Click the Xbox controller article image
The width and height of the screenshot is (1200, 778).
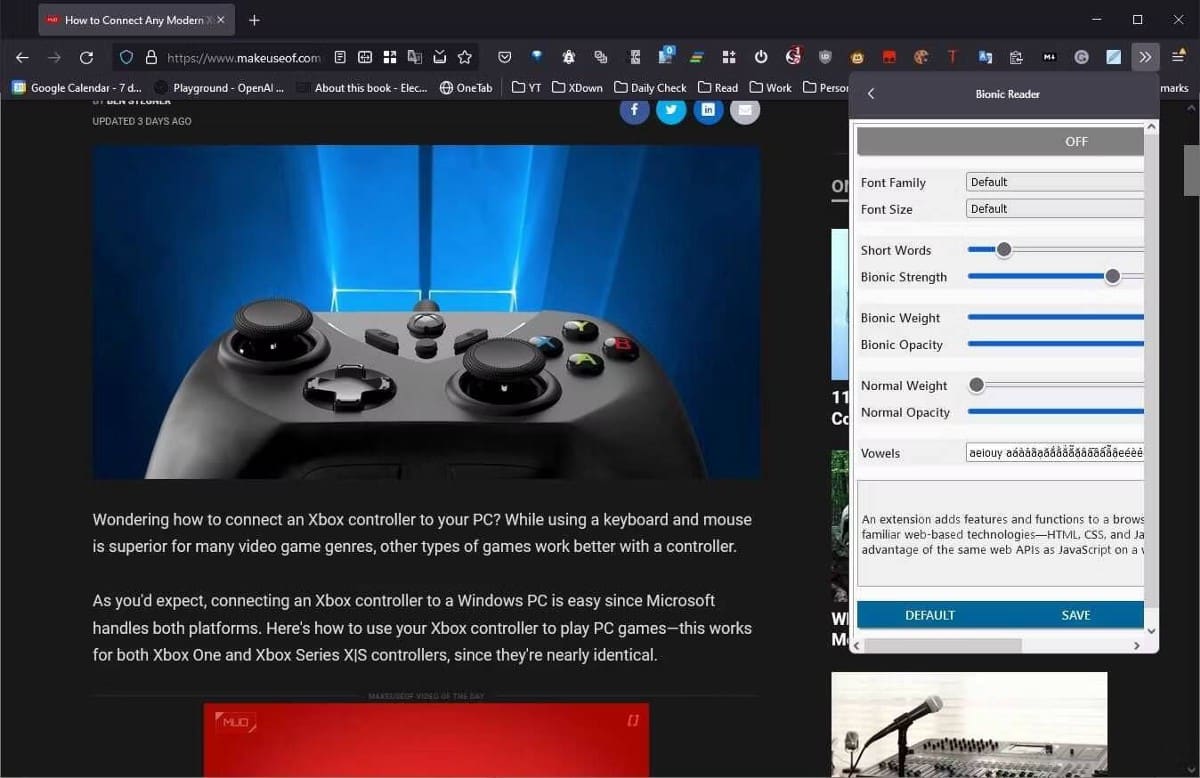pos(426,312)
